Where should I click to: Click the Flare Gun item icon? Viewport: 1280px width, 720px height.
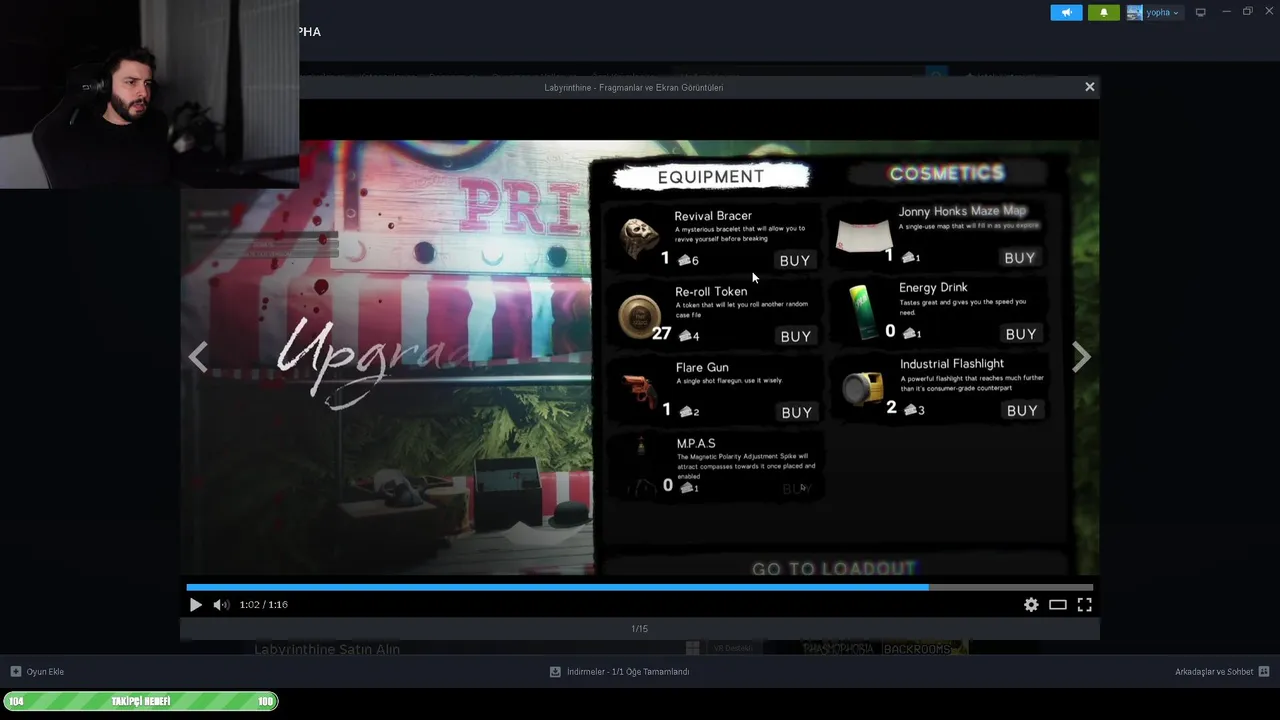click(x=640, y=390)
